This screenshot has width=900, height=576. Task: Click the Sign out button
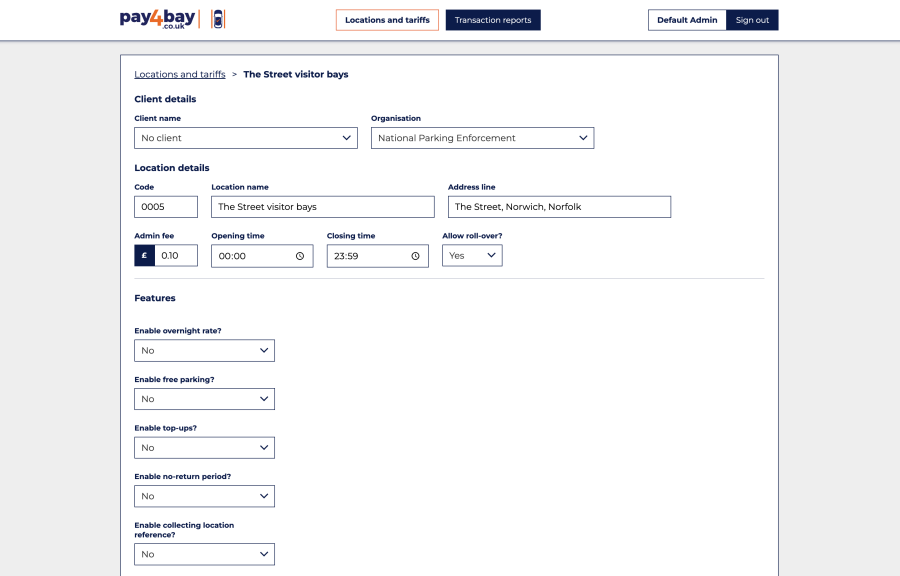click(x=752, y=20)
